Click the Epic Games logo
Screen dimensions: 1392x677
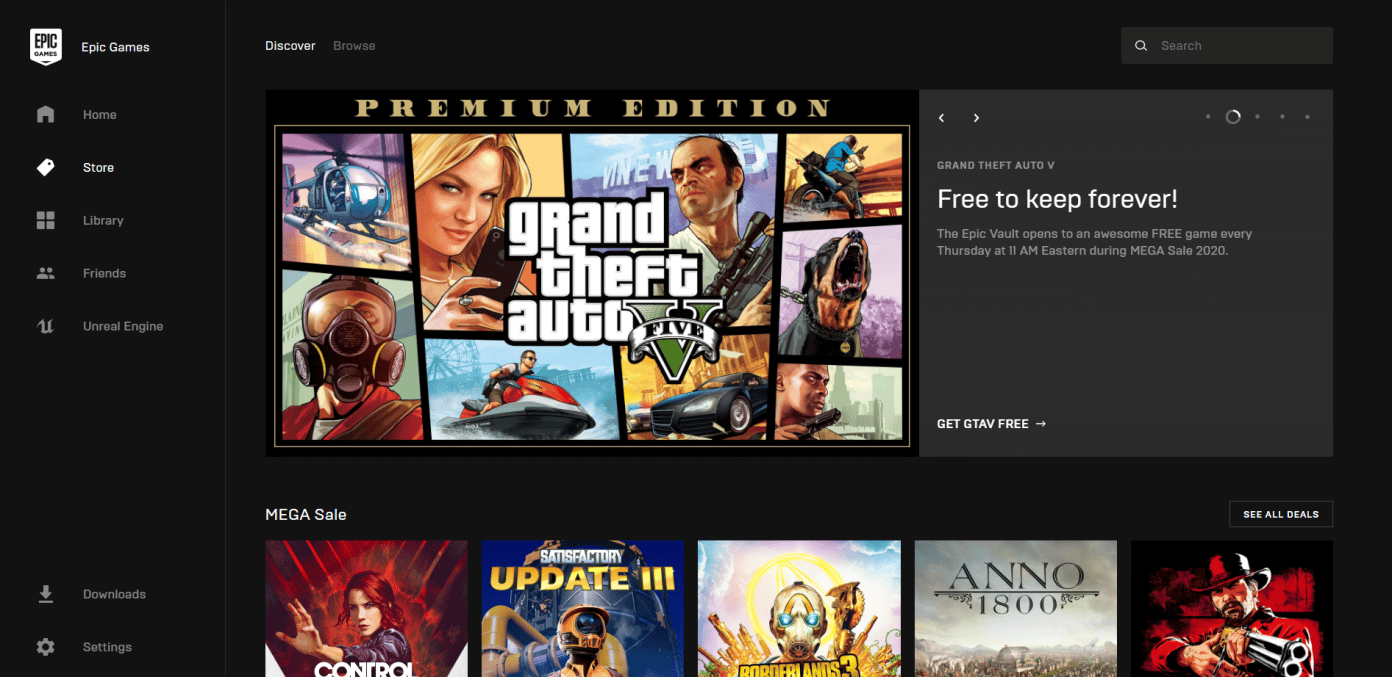[46, 46]
